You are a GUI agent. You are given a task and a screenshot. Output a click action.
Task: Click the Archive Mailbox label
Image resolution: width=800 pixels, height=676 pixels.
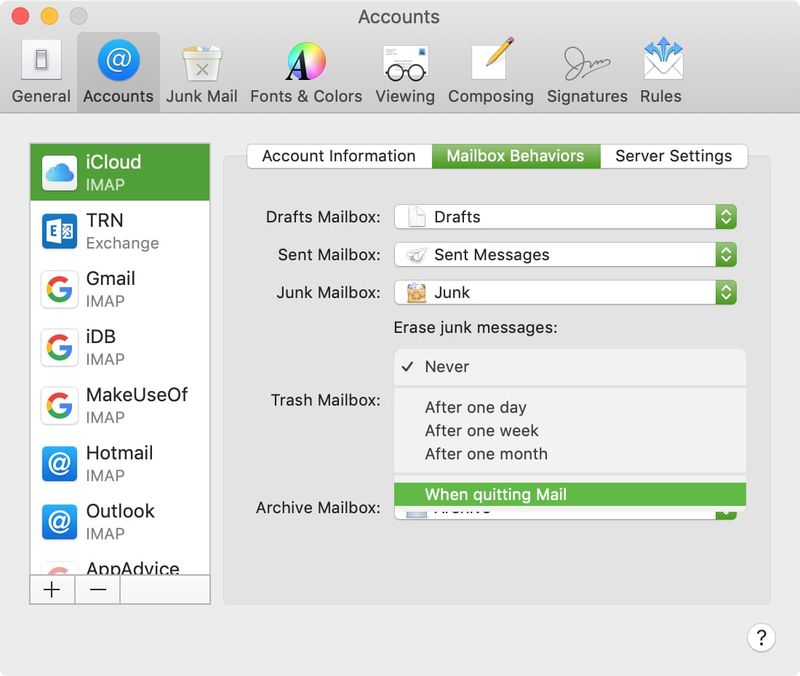(318, 508)
